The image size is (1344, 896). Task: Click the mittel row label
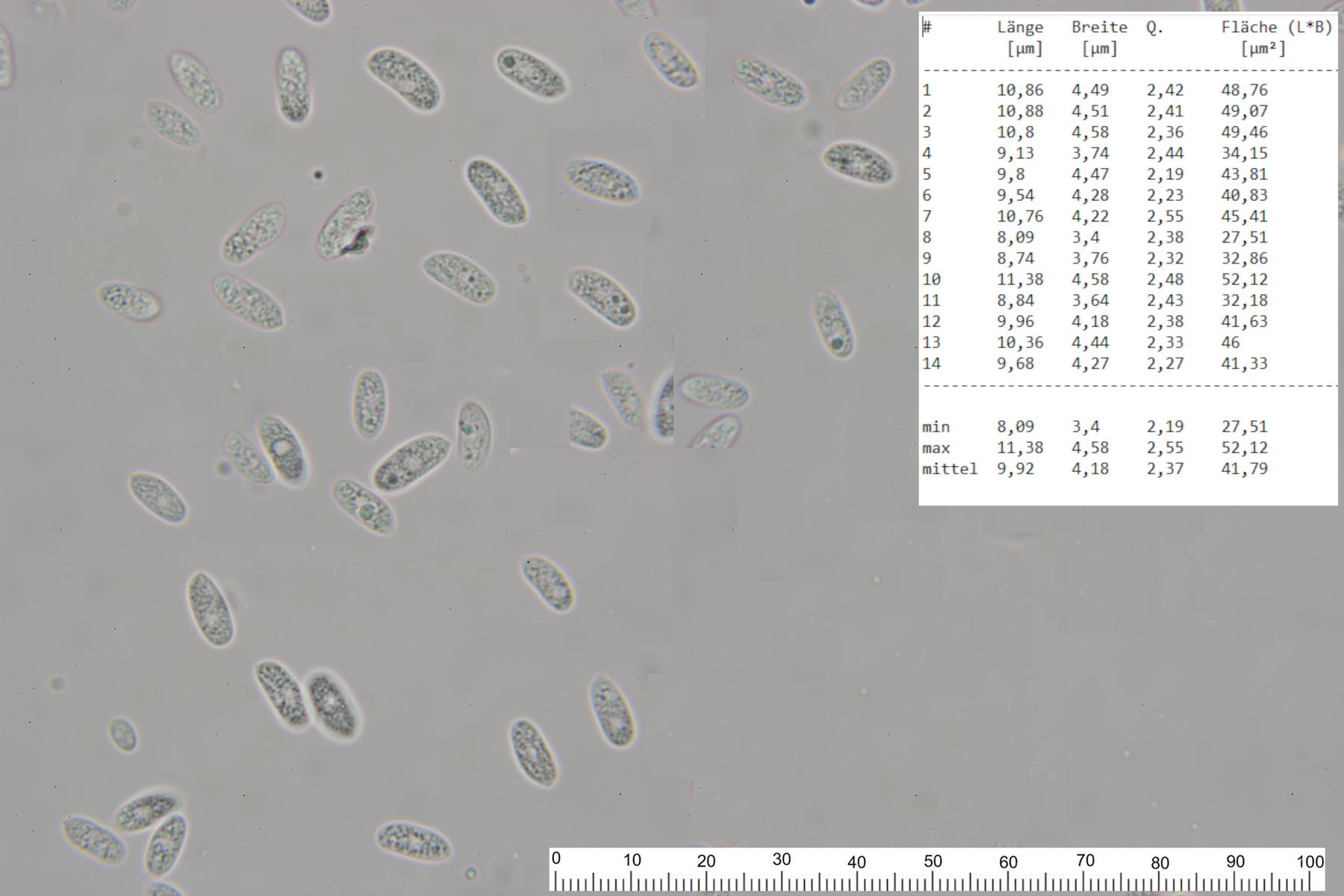pyautogui.click(x=949, y=469)
